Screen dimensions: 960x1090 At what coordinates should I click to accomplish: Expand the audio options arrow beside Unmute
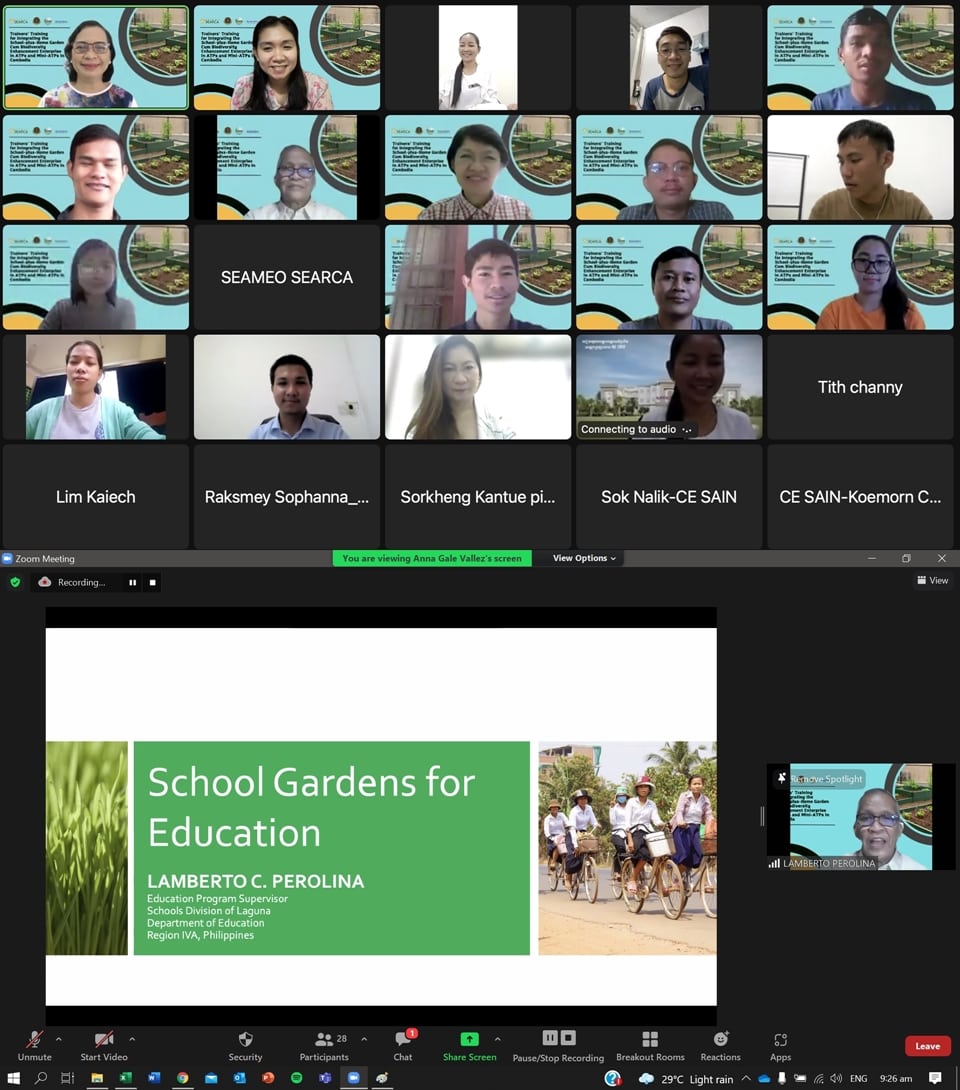[x=58, y=1040]
